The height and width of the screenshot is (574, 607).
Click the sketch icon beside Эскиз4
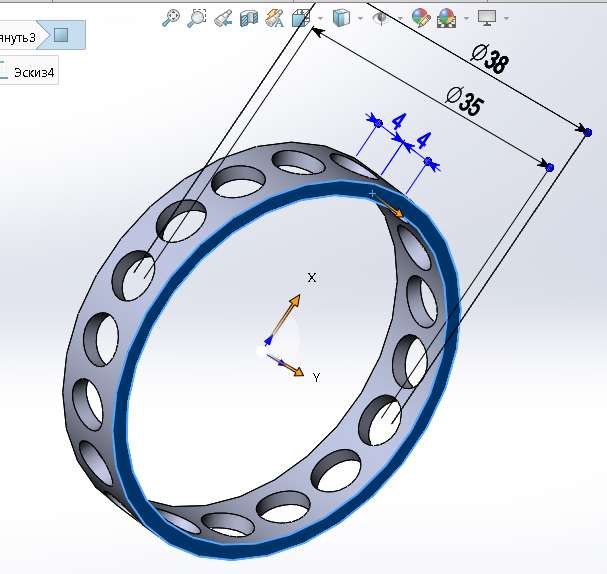point(3,70)
